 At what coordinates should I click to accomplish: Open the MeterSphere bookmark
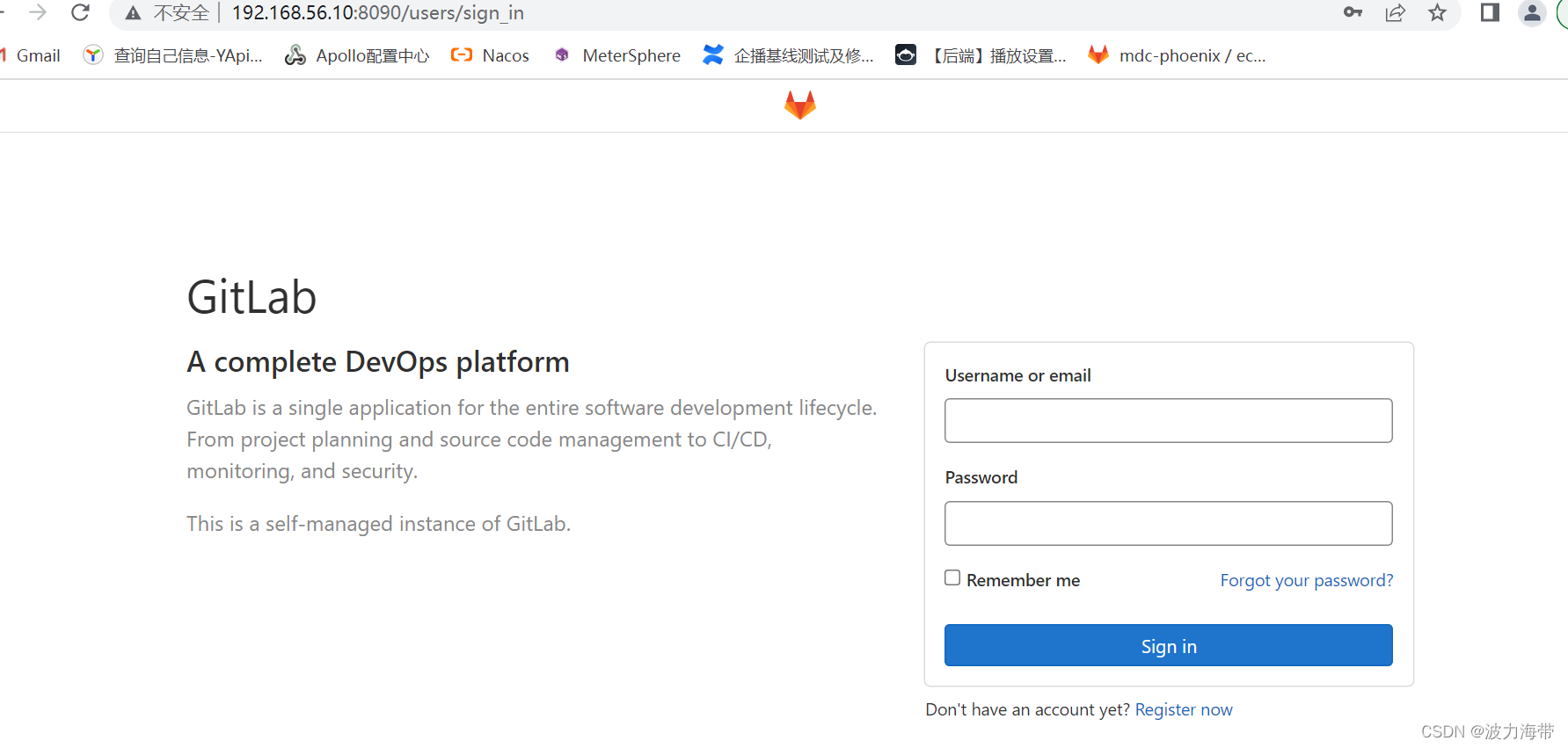tap(617, 55)
